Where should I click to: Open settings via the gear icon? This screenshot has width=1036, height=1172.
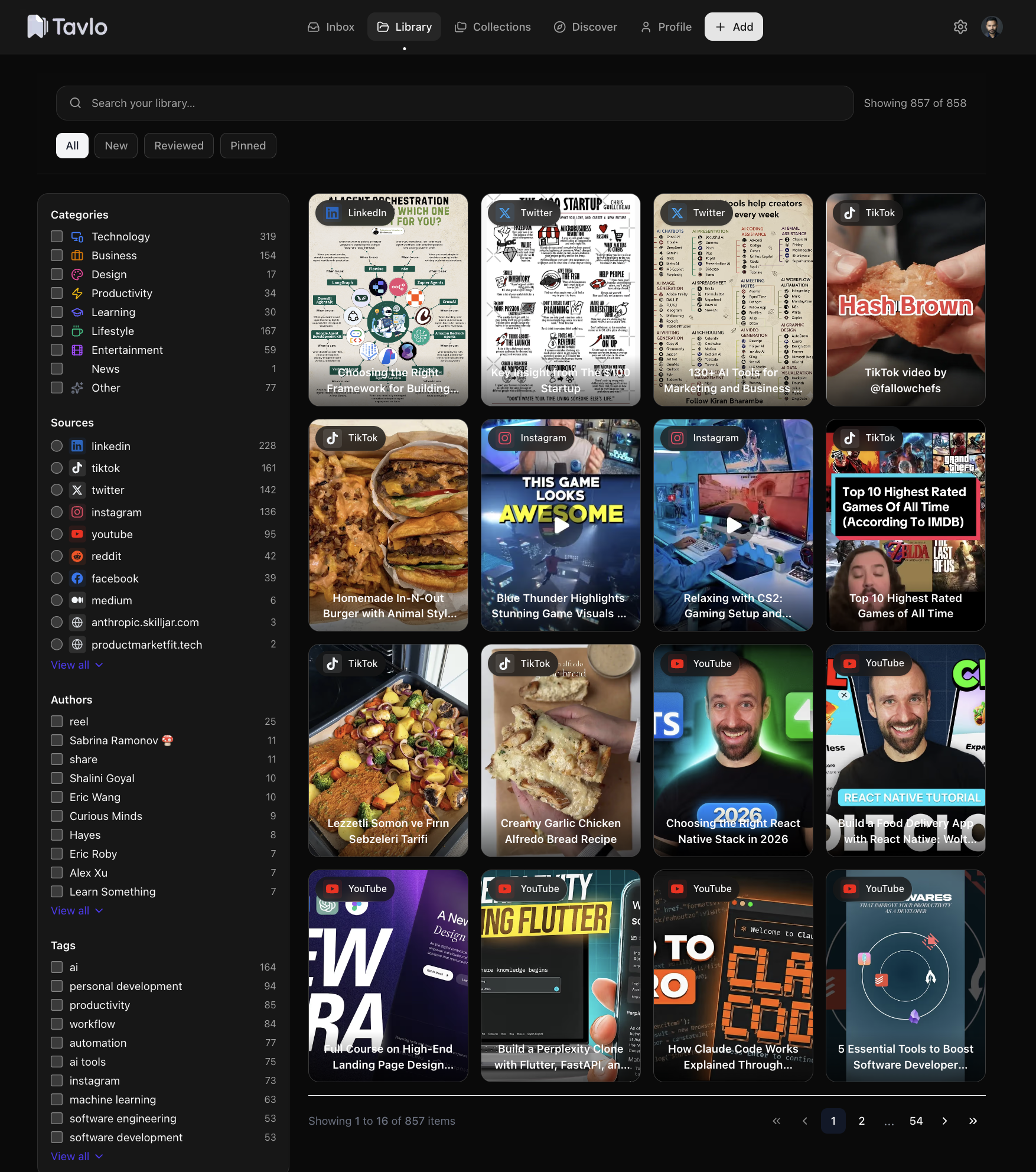[x=960, y=27]
